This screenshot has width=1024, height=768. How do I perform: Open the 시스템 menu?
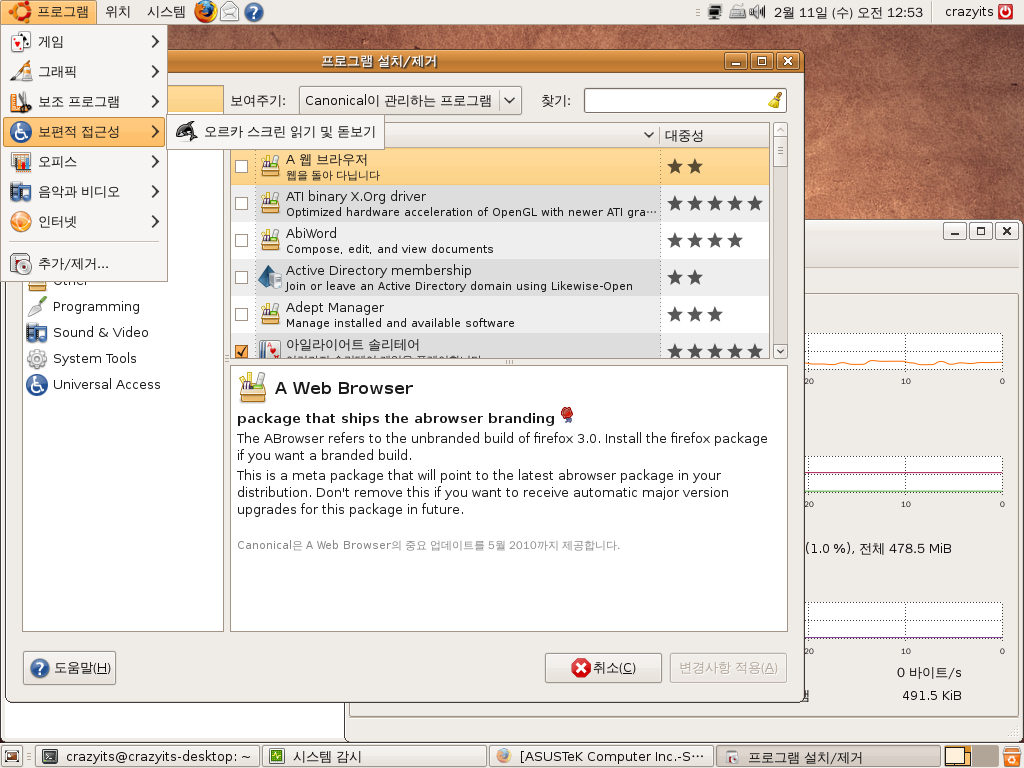(166, 12)
